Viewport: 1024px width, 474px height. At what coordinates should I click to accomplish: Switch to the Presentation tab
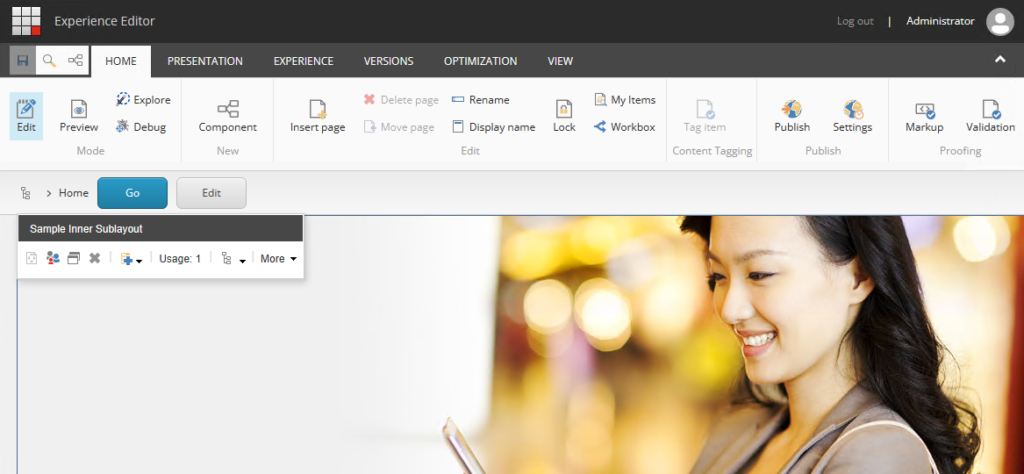[x=205, y=61]
